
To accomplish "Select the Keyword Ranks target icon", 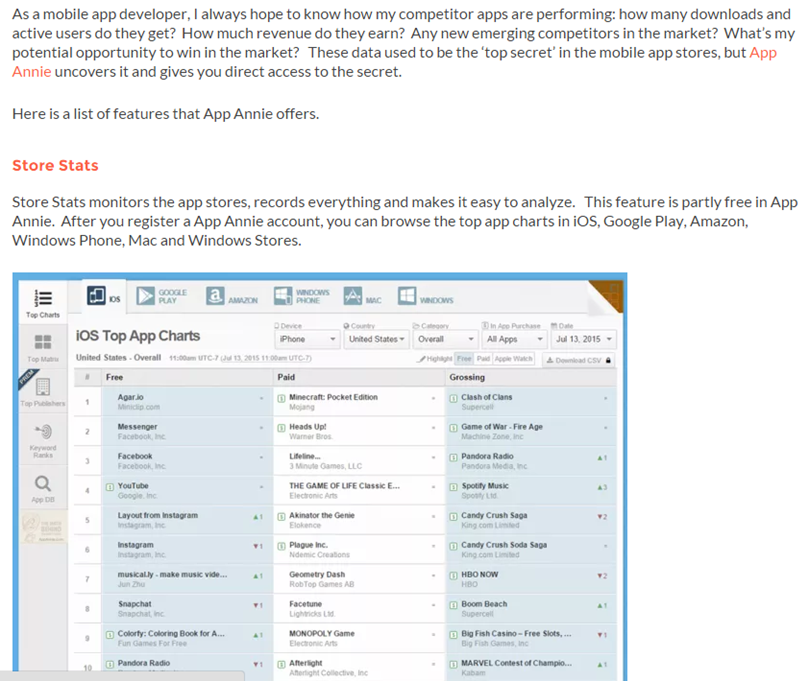I will (43, 433).
